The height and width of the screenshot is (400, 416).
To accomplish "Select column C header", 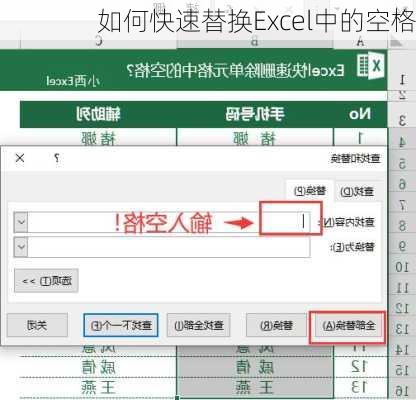I will click(x=99, y=42).
